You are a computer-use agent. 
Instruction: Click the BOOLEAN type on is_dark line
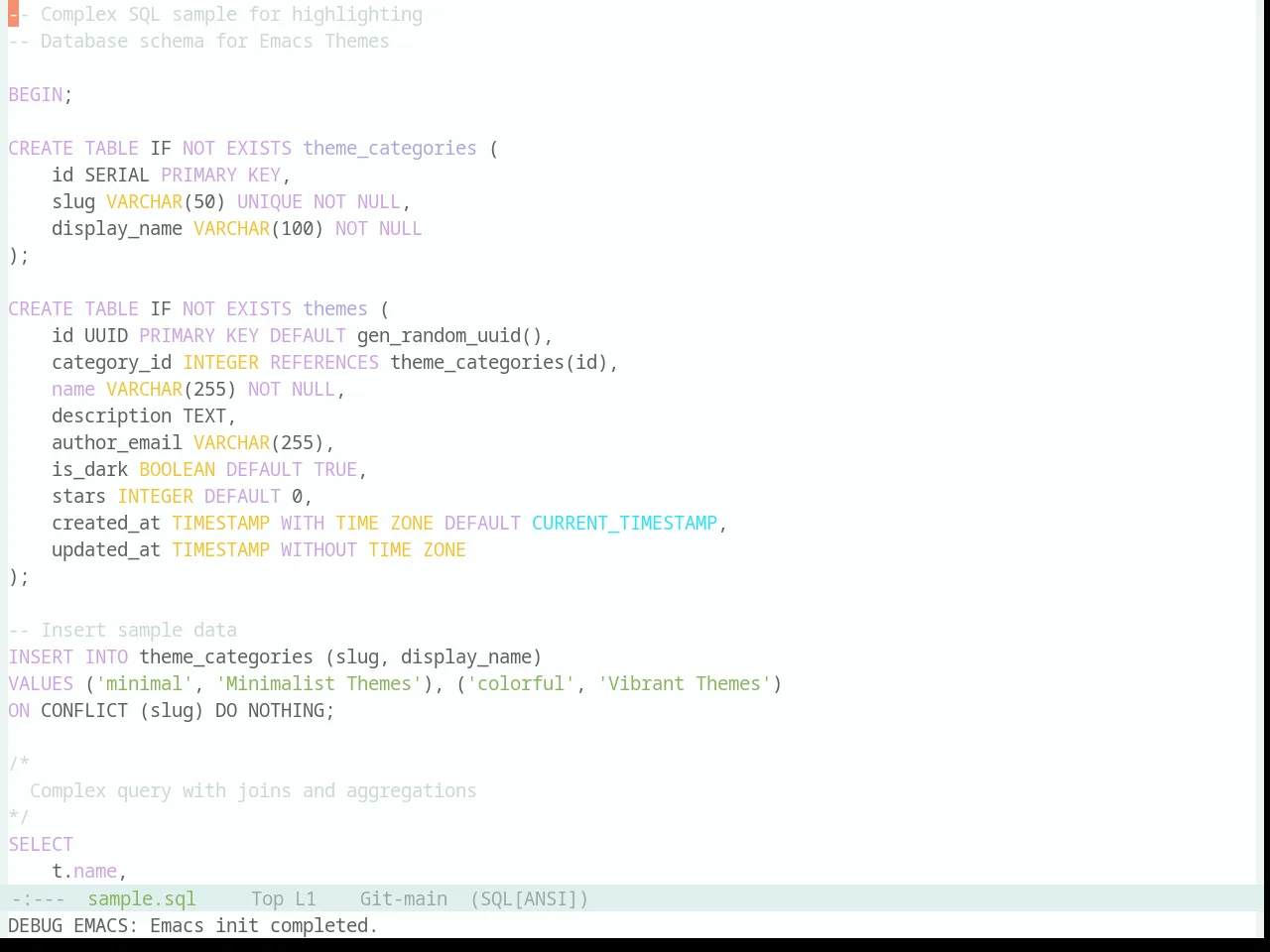[177, 469]
